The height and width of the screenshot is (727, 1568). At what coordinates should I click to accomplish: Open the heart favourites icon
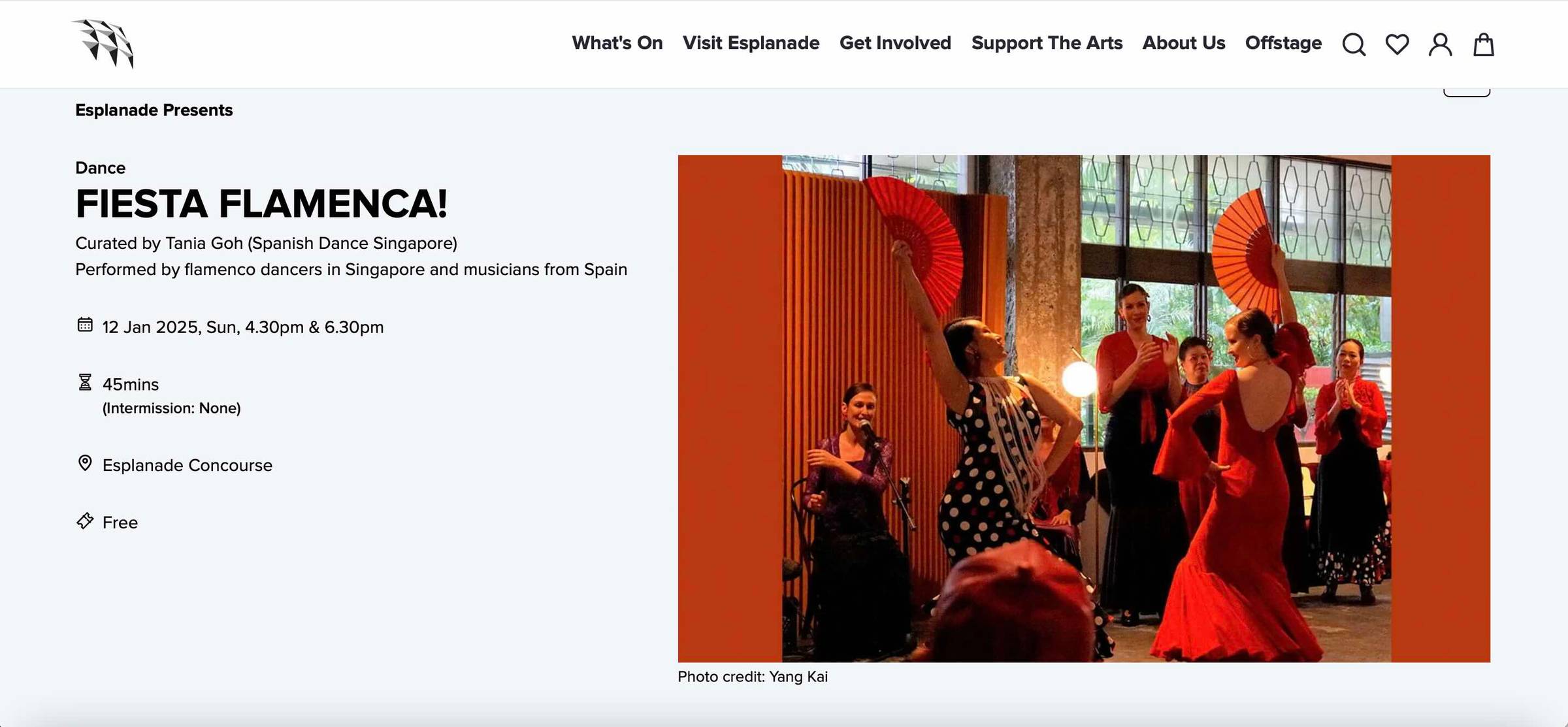tap(1397, 44)
